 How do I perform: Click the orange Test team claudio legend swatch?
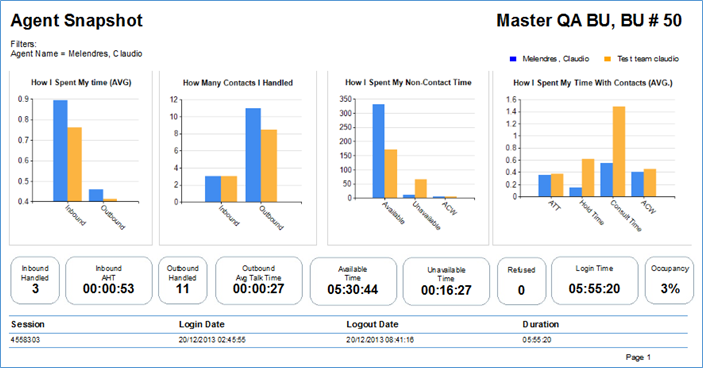[608, 59]
